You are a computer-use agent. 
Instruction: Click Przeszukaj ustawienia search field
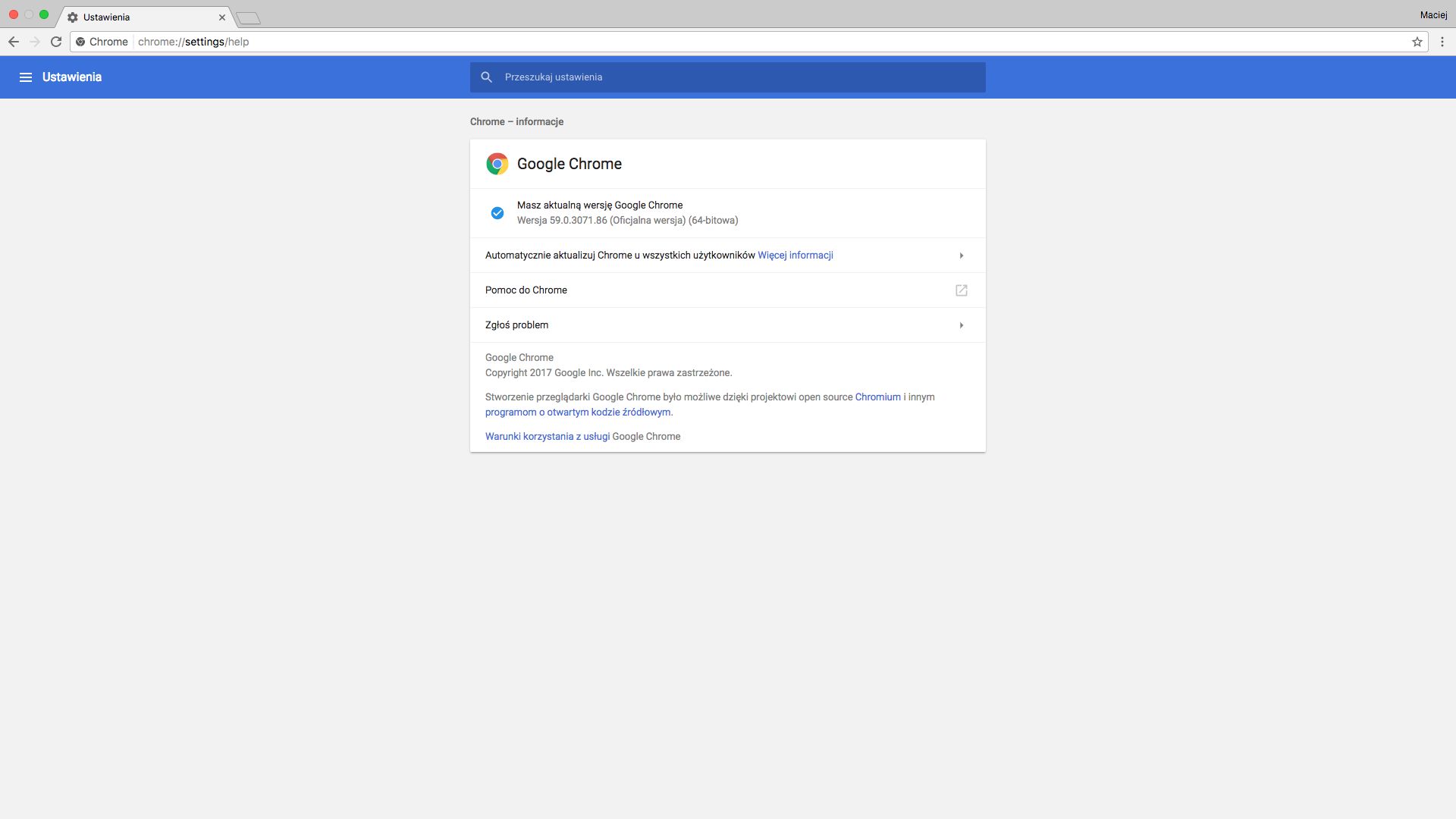click(x=728, y=77)
